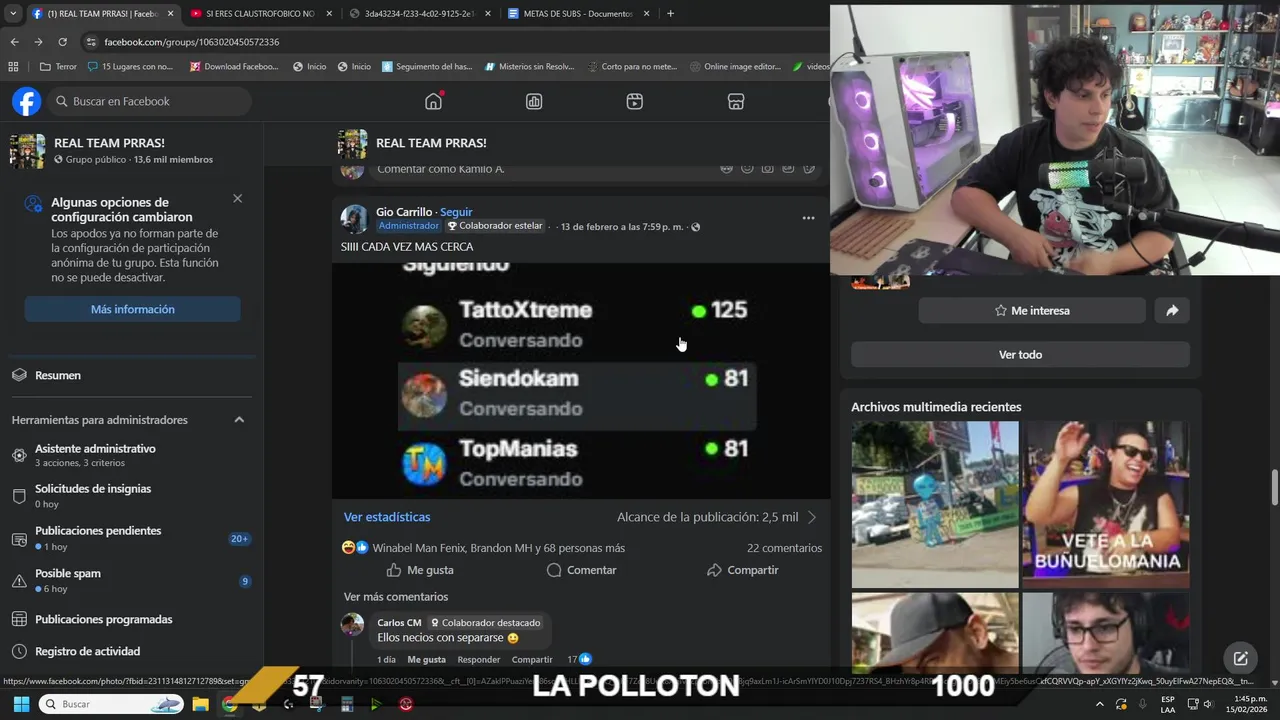Open Solicitudes de insignias
1280x720 pixels.
pos(131,496)
